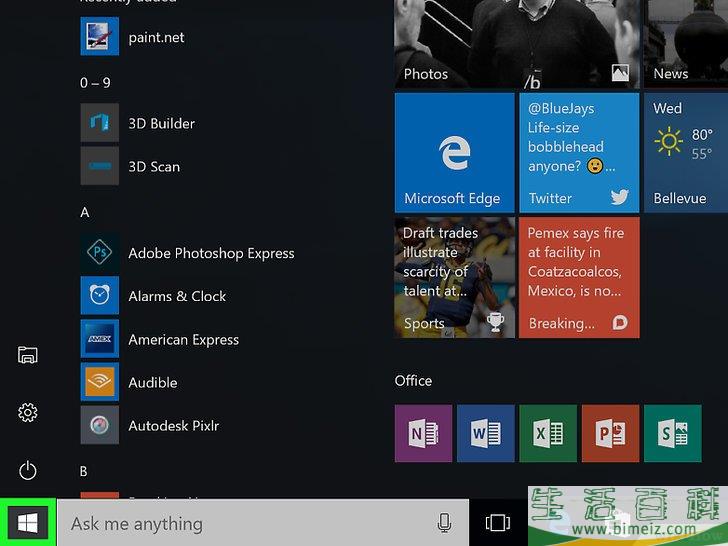This screenshot has width=728, height=546.
Task: Click the paint.net label text
Action: click(x=156, y=38)
